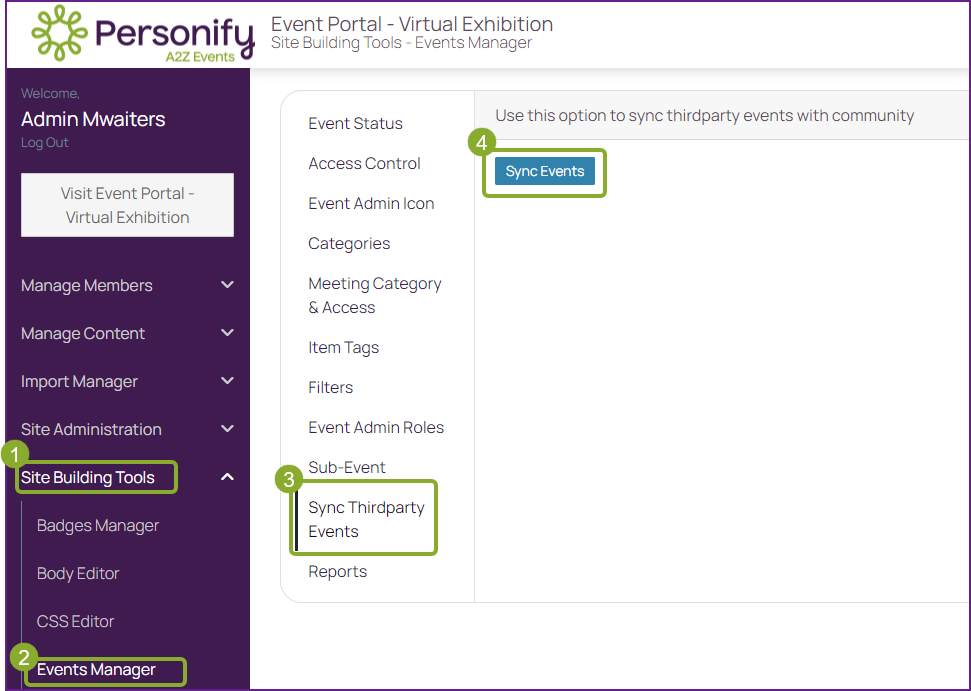Expand the Import Manager chevron

pos(227,381)
